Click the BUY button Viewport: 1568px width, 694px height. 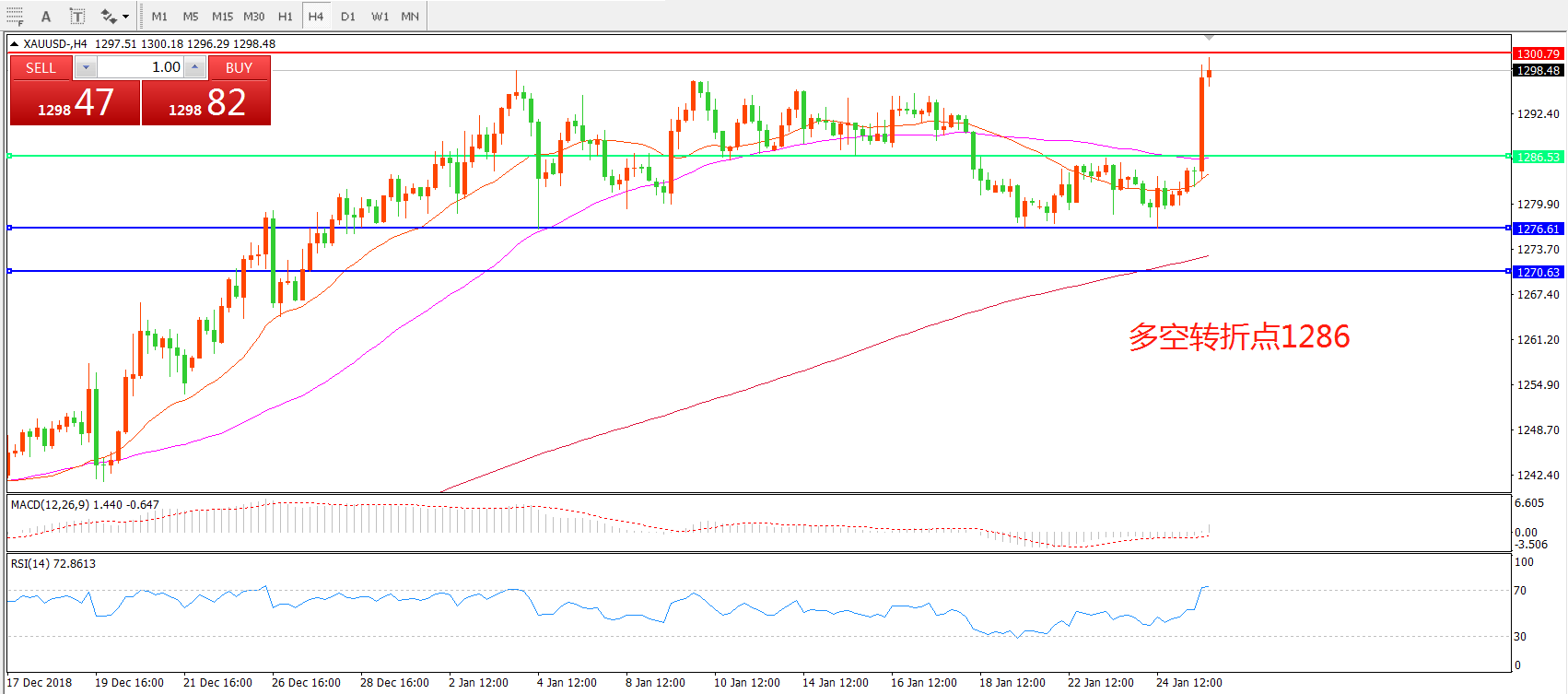(239, 67)
